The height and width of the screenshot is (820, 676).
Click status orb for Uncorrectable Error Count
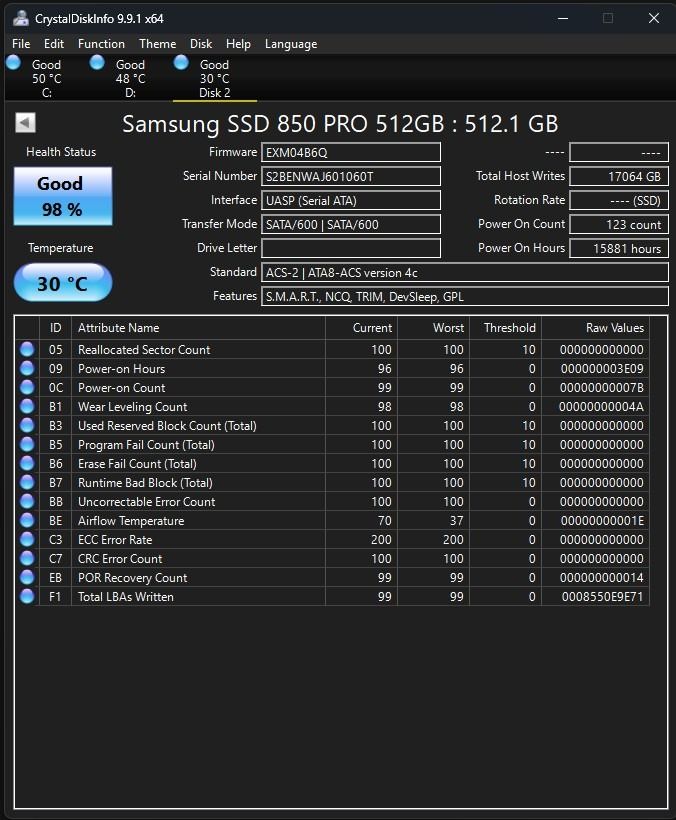click(27, 501)
